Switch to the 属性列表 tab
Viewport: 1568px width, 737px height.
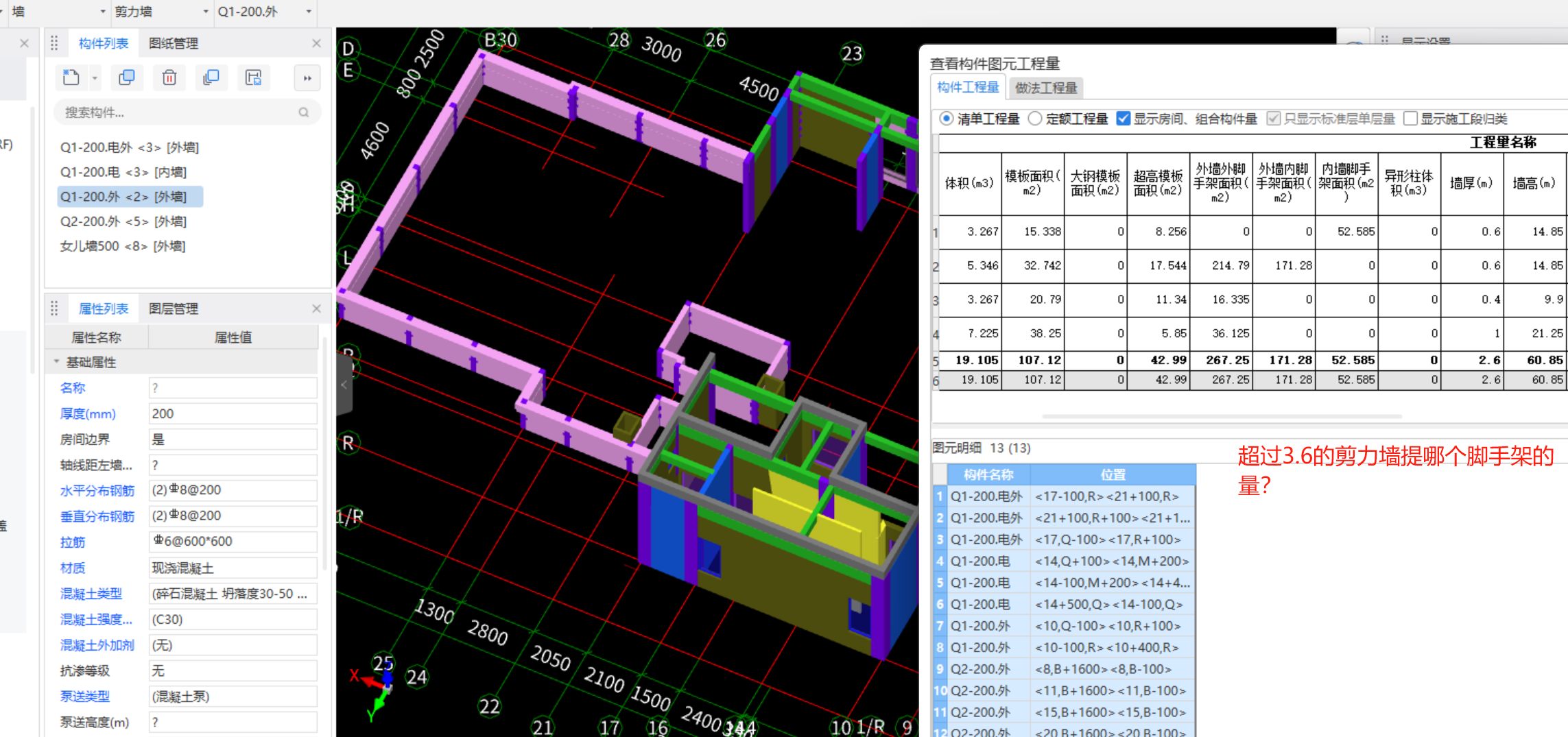[104, 309]
